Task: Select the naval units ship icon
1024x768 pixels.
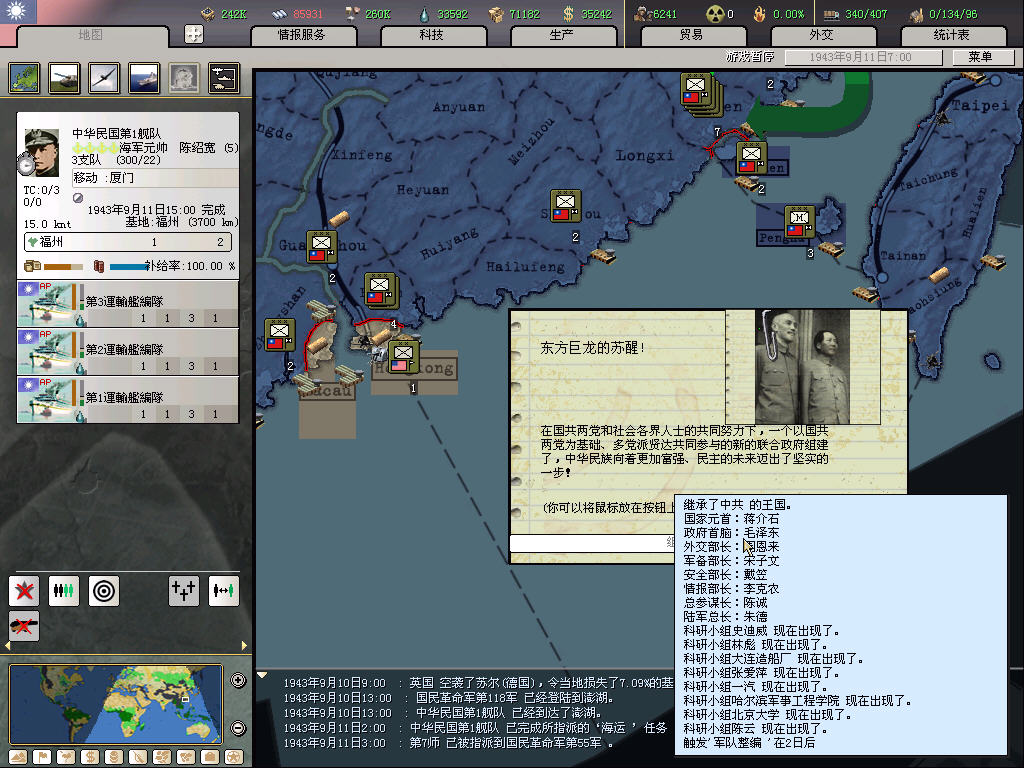Action: pos(144,78)
